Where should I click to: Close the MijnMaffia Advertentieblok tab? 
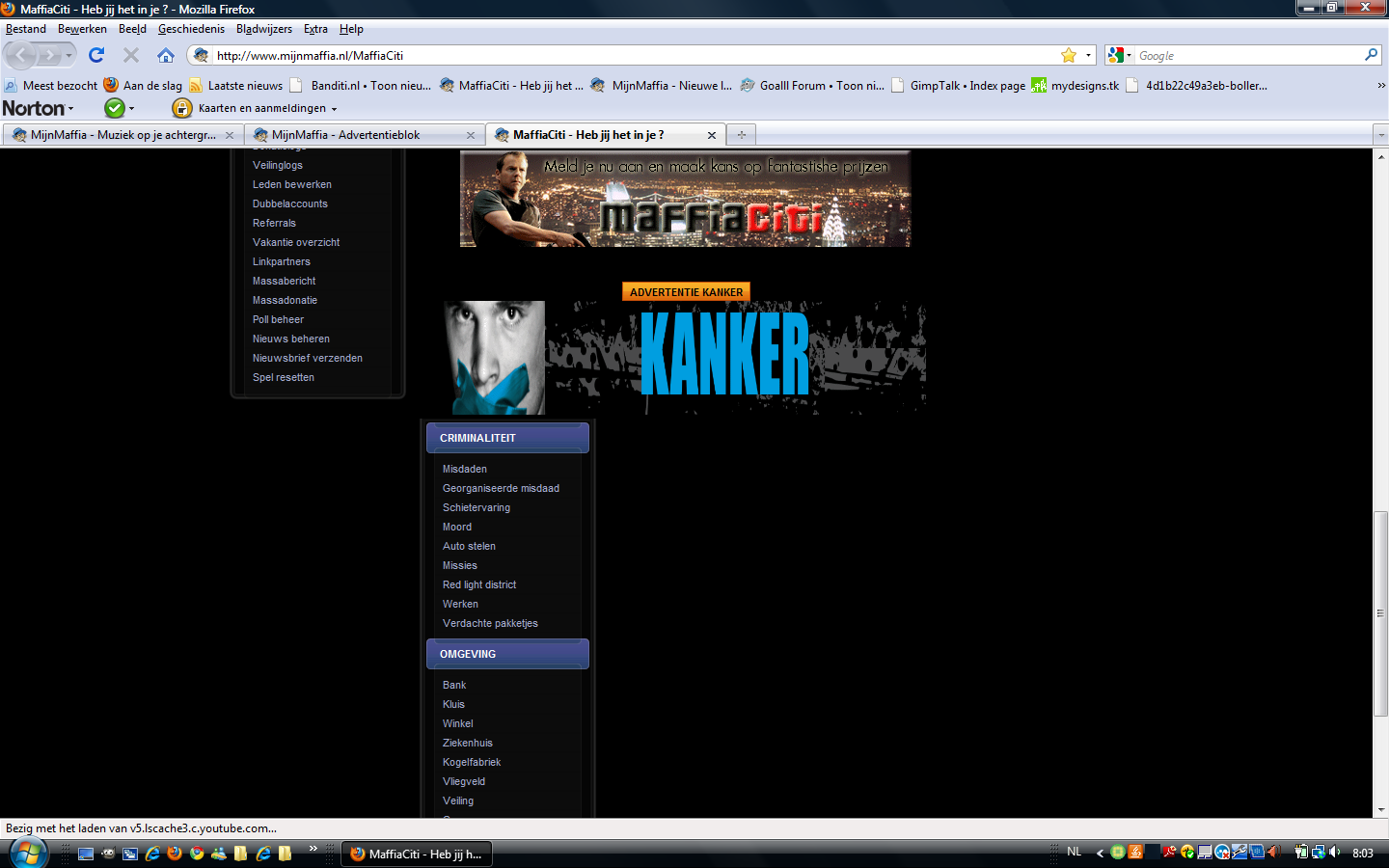pos(471,135)
